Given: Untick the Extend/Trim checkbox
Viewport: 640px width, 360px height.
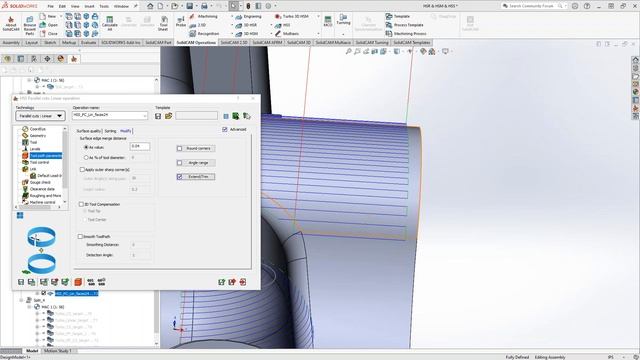Looking at the screenshot, I should 180,177.
